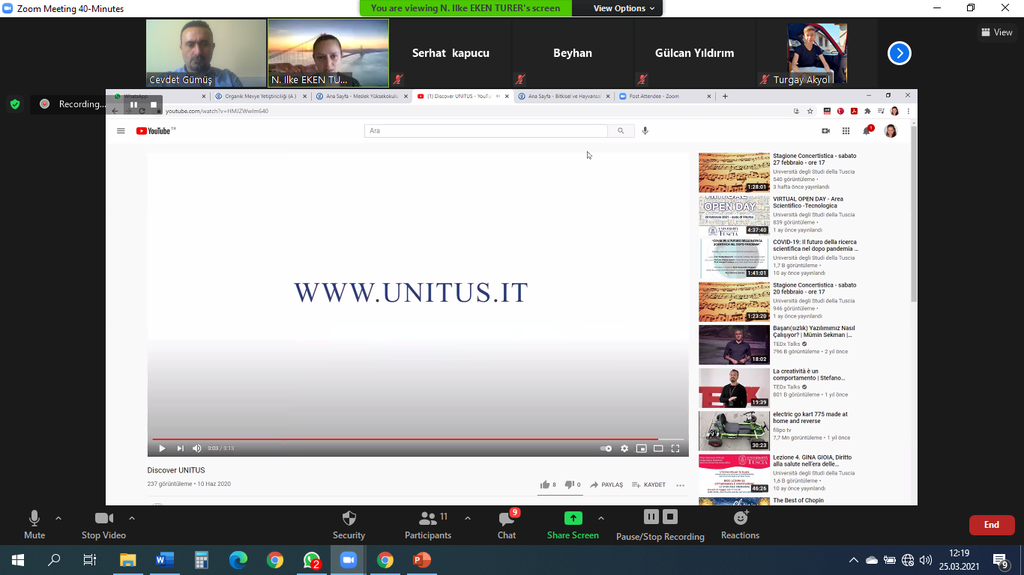Switch to Post Attendee - Zoom tab
This screenshot has width=1024, height=575.
pyautogui.click(x=665, y=96)
